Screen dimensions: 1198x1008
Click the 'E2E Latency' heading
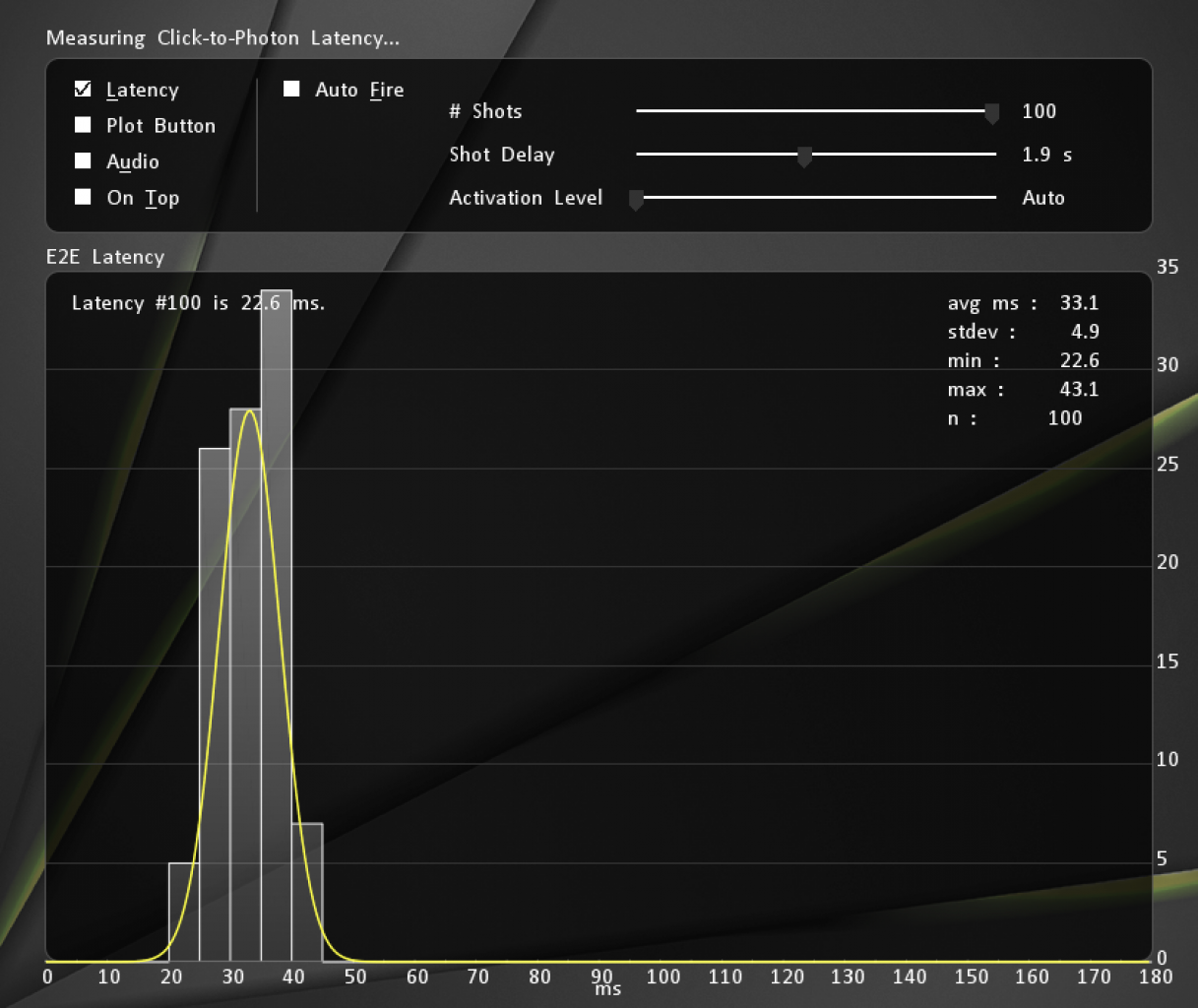105,257
